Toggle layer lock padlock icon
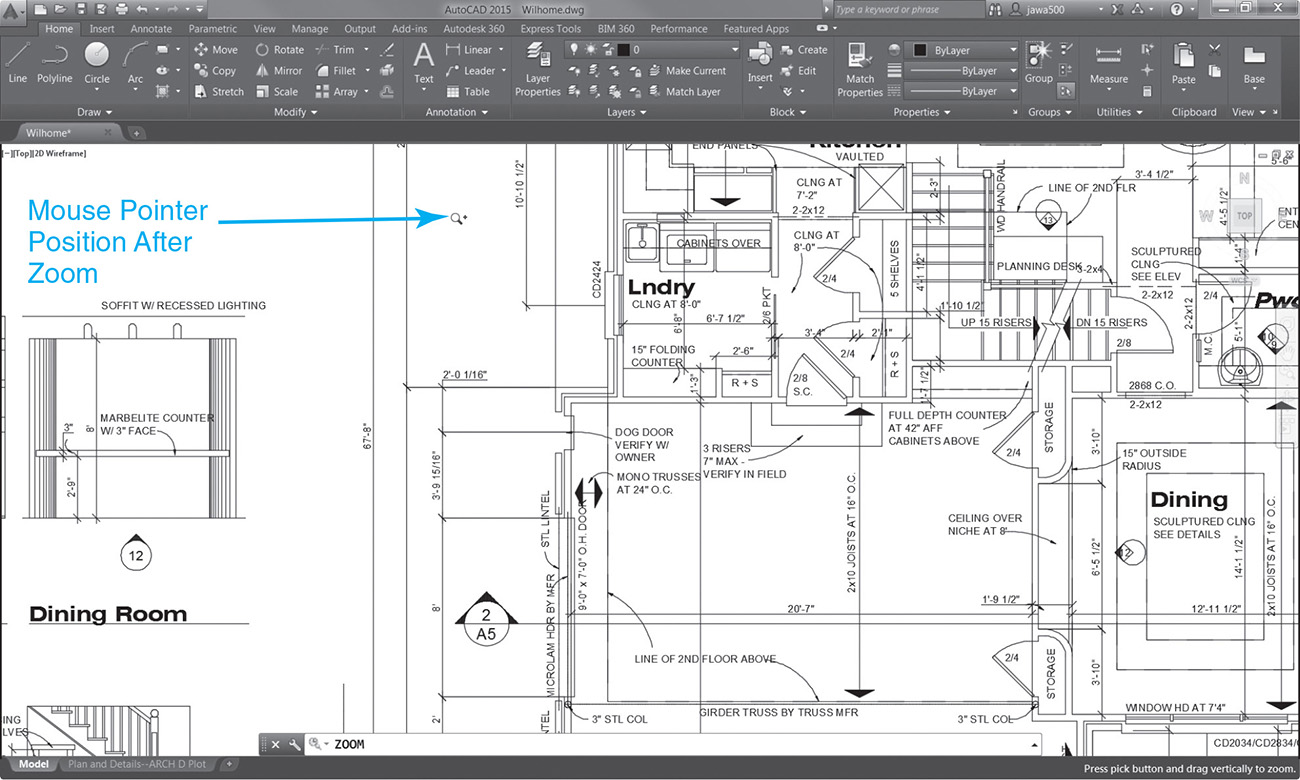The height and width of the screenshot is (780, 1300). coord(606,49)
